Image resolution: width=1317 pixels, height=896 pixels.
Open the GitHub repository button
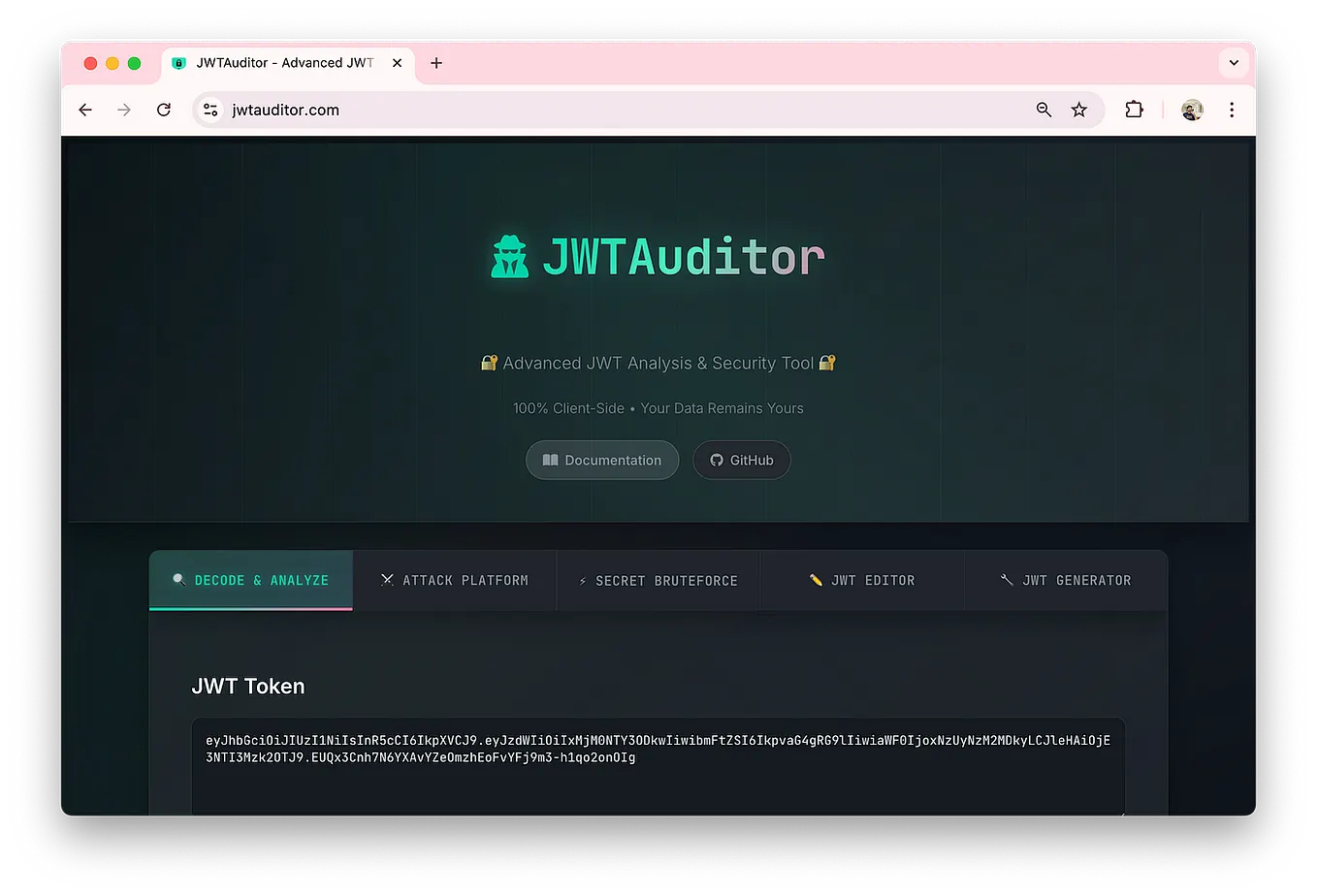pyautogui.click(x=741, y=460)
